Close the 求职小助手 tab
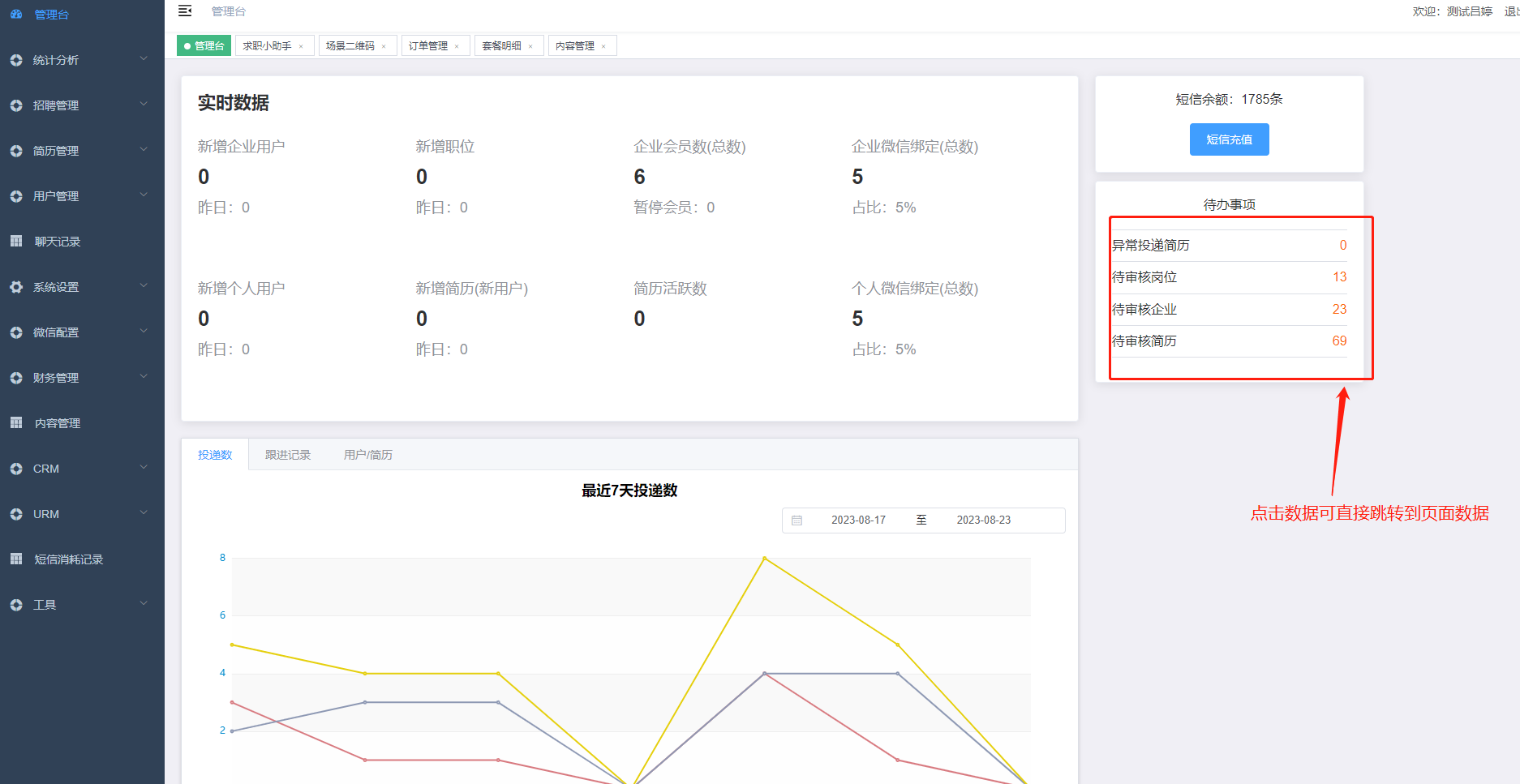Image resolution: width=1520 pixels, height=784 pixels. click(x=301, y=46)
